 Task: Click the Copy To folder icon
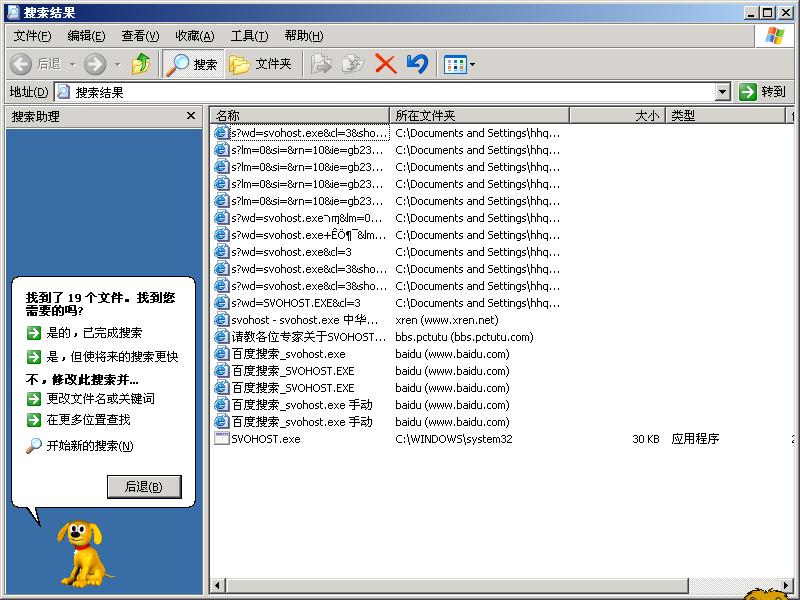(353, 64)
